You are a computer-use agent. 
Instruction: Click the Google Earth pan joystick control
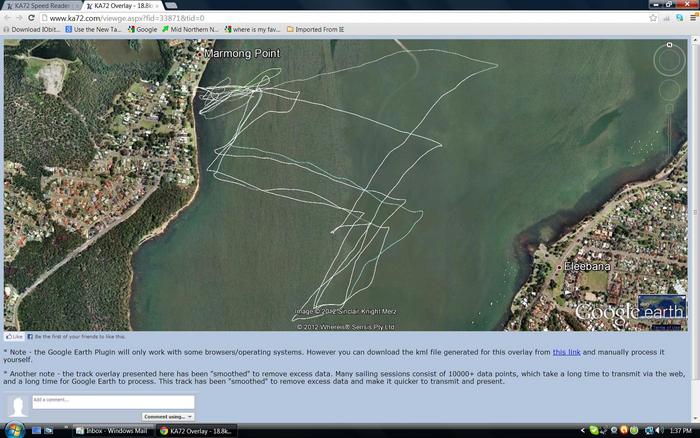tap(669, 91)
